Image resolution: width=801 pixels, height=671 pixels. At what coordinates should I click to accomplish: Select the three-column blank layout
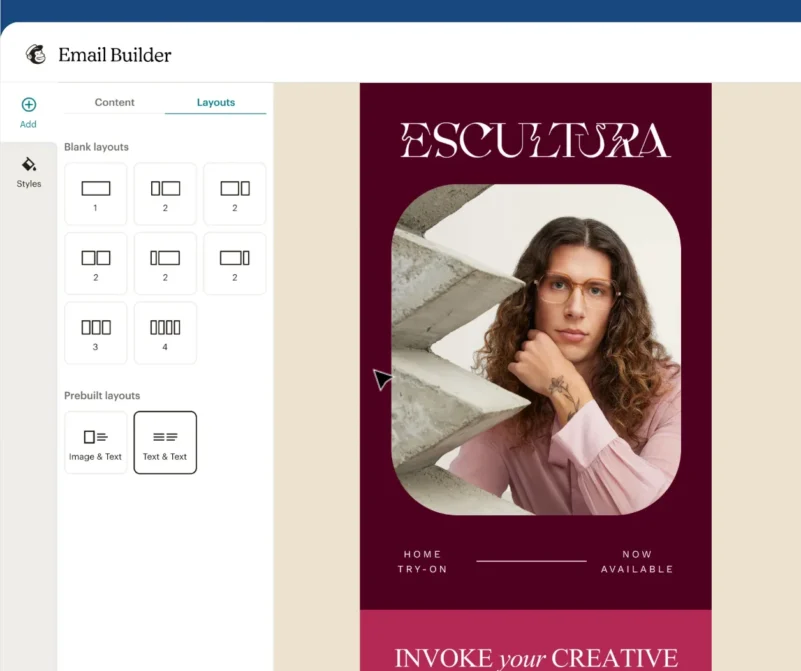(x=96, y=332)
